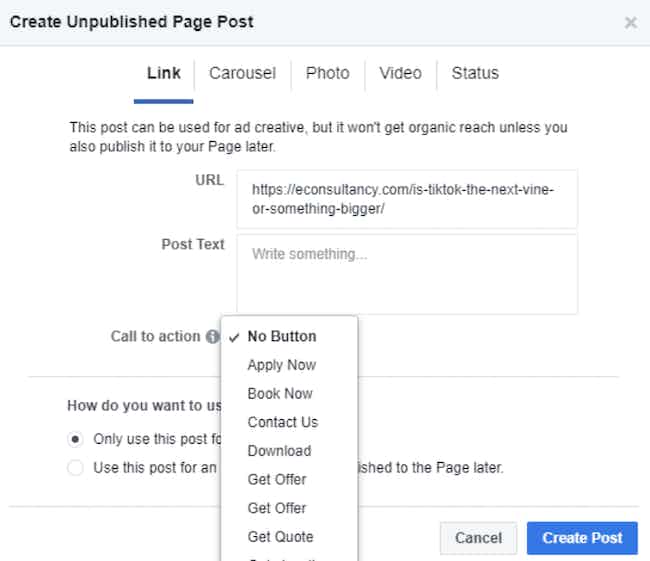Go to the Video tab
This screenshot has width=650, height=561.
pos(400,73)
